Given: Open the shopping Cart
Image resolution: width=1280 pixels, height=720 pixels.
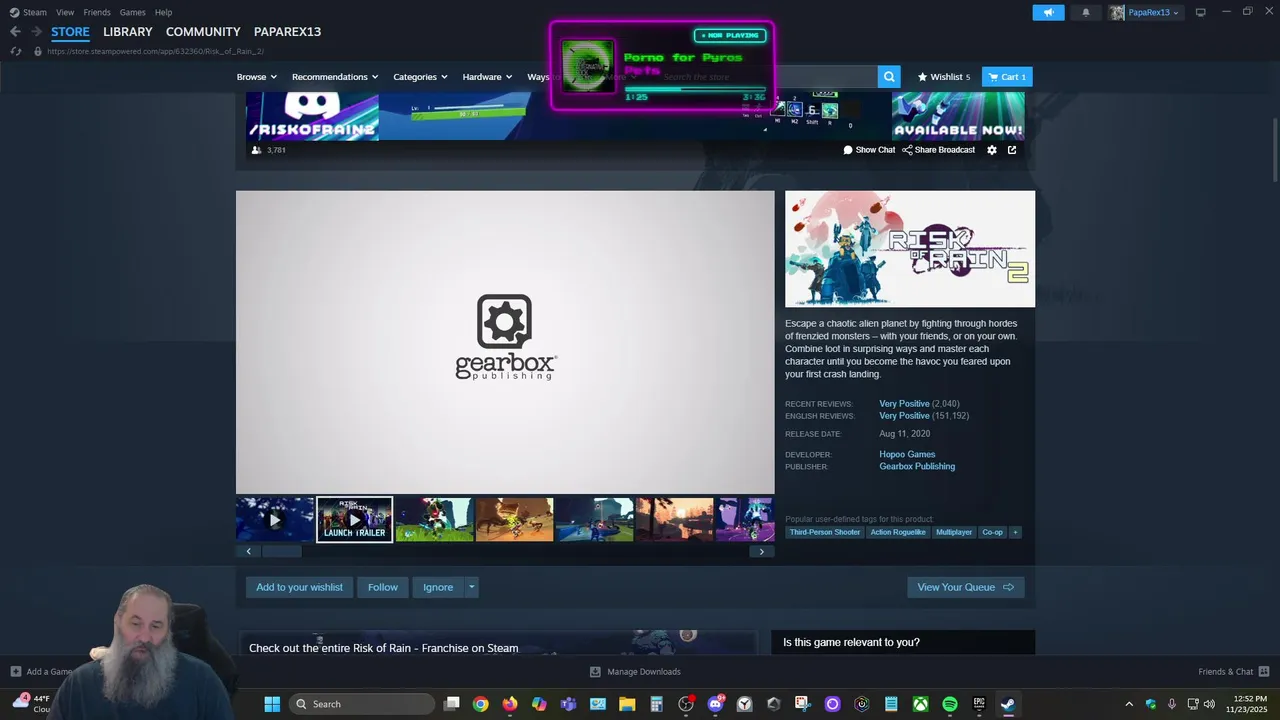Looking at the screenshot, I should point(1007,77).
